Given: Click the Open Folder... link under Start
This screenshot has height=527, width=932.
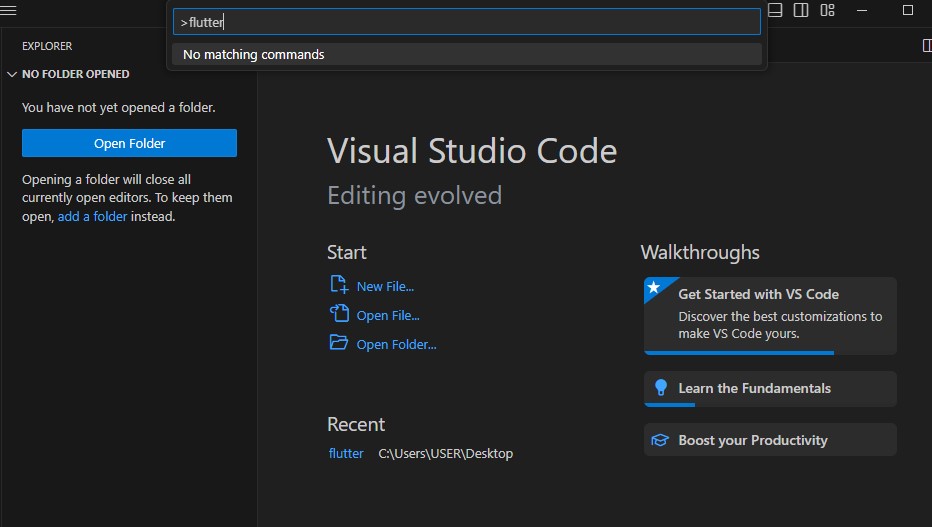Looking at the screenshot, I should (396, 345).
